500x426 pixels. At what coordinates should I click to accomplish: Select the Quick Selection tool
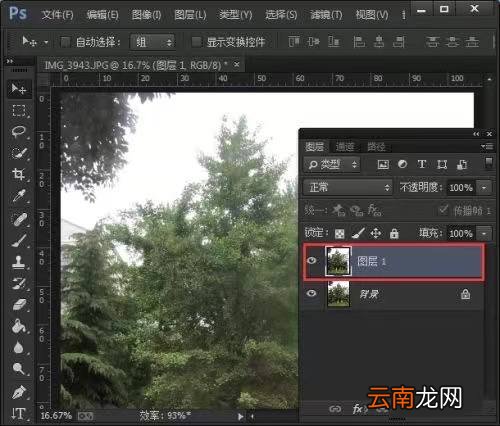point(19,153)
